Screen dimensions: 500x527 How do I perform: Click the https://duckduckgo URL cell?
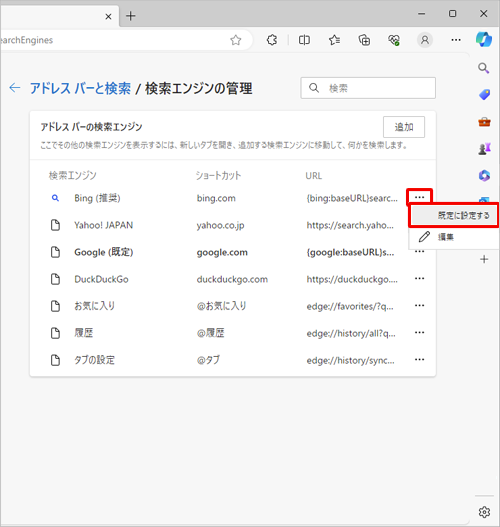352,279
